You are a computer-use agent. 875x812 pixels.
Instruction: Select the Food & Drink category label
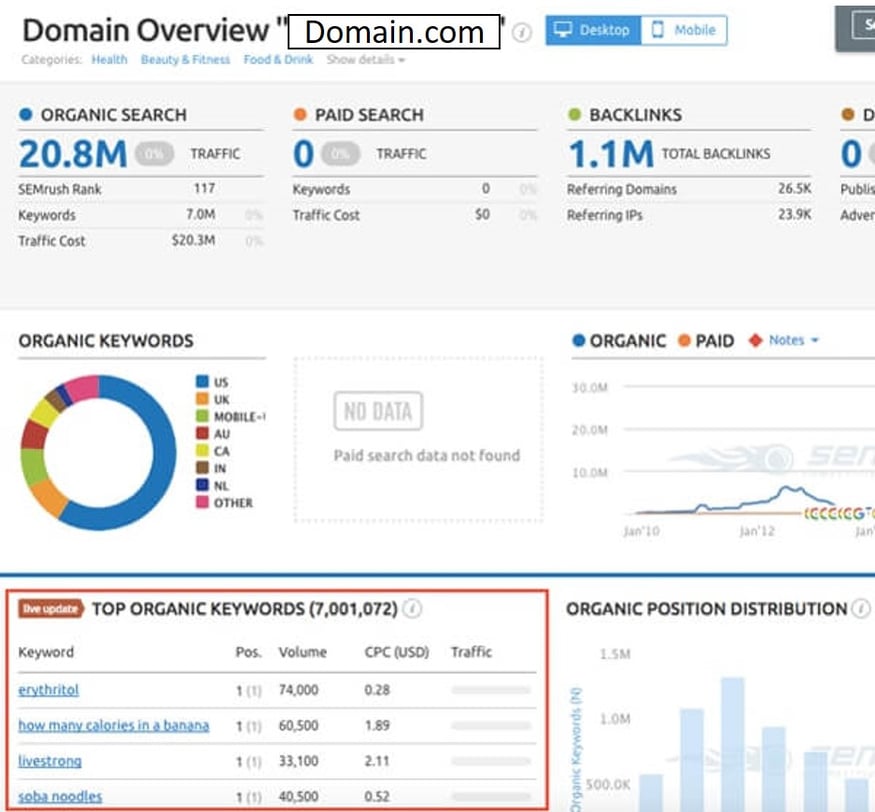click(277, 60)
